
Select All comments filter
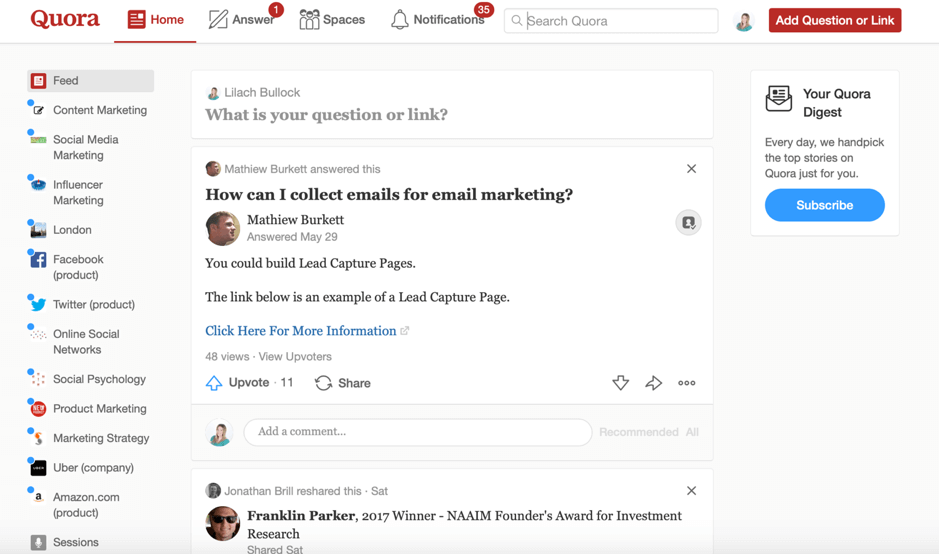coord(692,432)
